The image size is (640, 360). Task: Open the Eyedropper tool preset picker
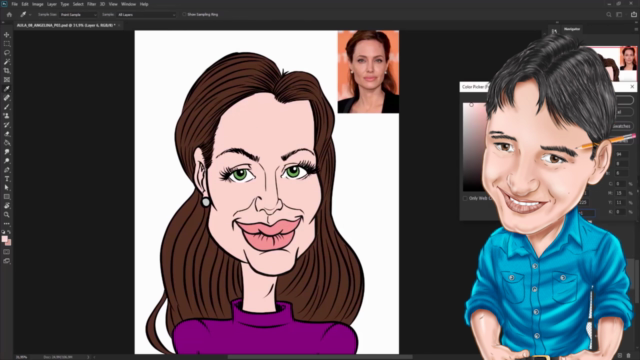click(25, 14)
